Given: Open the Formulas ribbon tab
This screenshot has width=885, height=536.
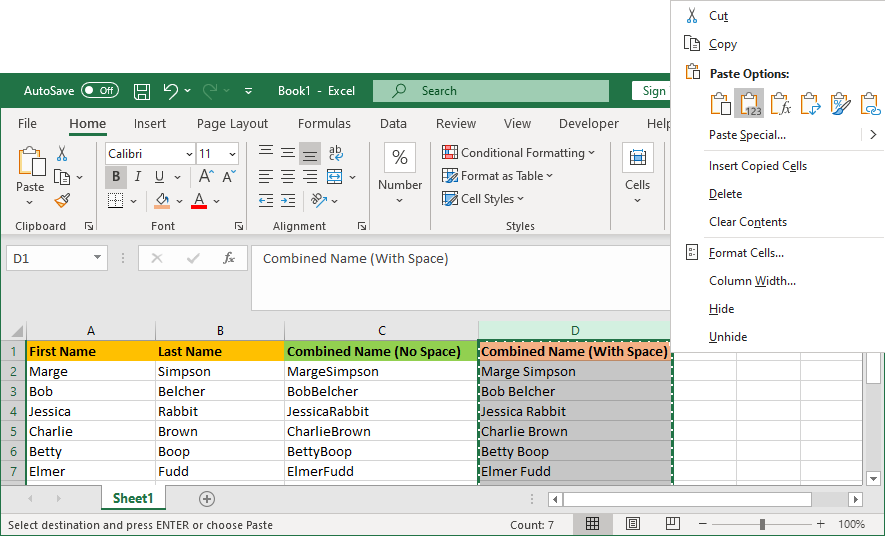Looking at the screenshot, I should click(324, 124).
